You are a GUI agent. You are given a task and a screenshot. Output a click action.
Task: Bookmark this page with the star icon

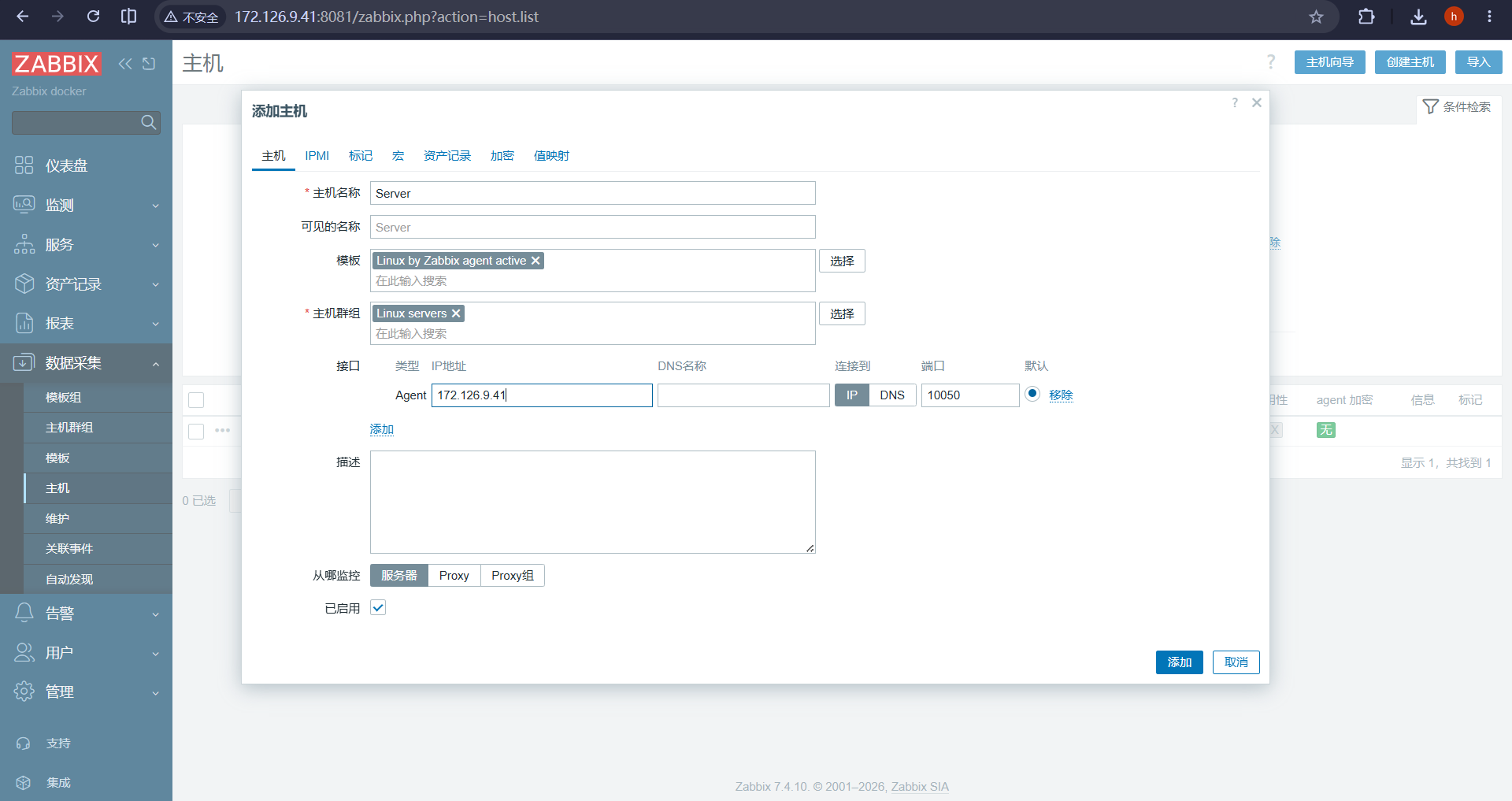pos(1316,17)
